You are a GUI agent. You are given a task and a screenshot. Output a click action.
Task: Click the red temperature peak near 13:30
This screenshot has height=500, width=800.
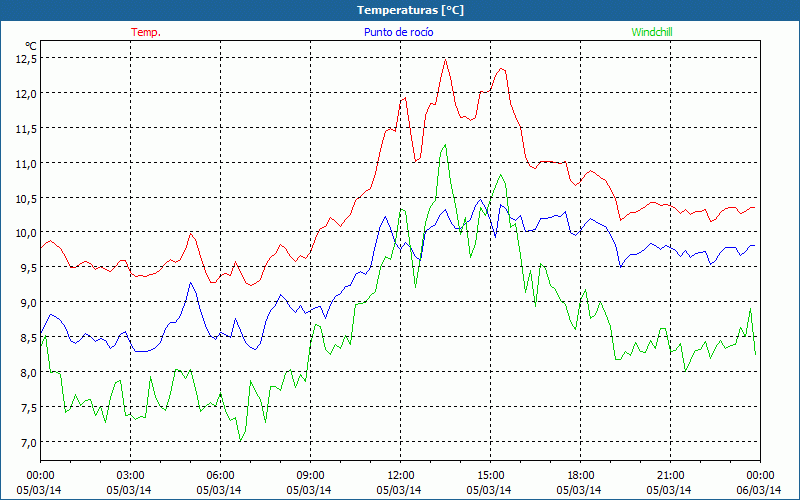[445, 60]
